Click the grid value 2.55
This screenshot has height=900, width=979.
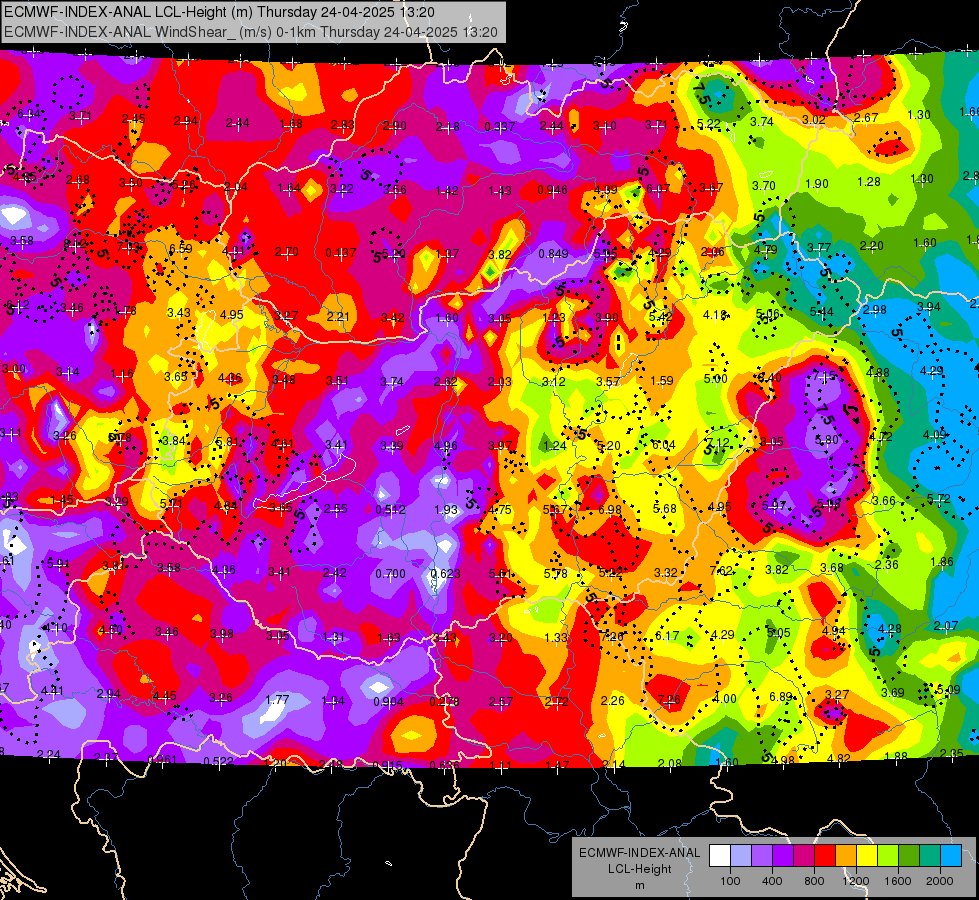coord(335,509)
